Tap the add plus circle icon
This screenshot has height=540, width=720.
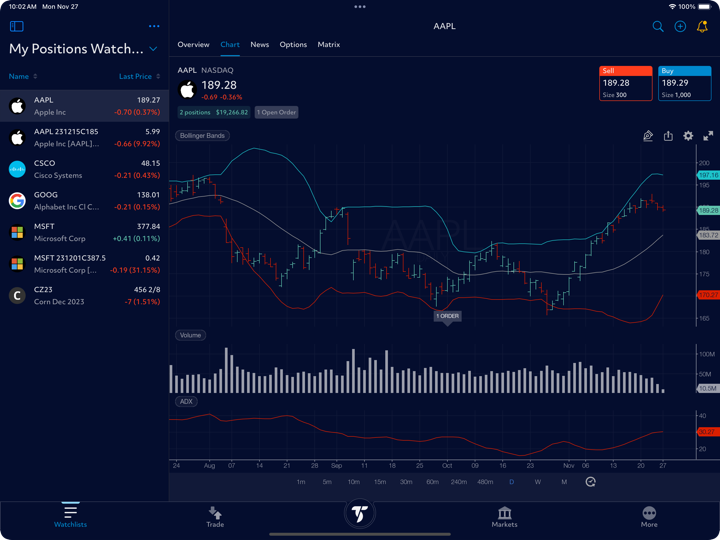click(x=680, y=26)
